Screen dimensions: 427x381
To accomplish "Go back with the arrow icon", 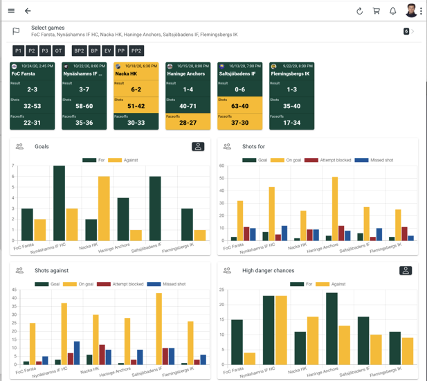I will [28, 11].
